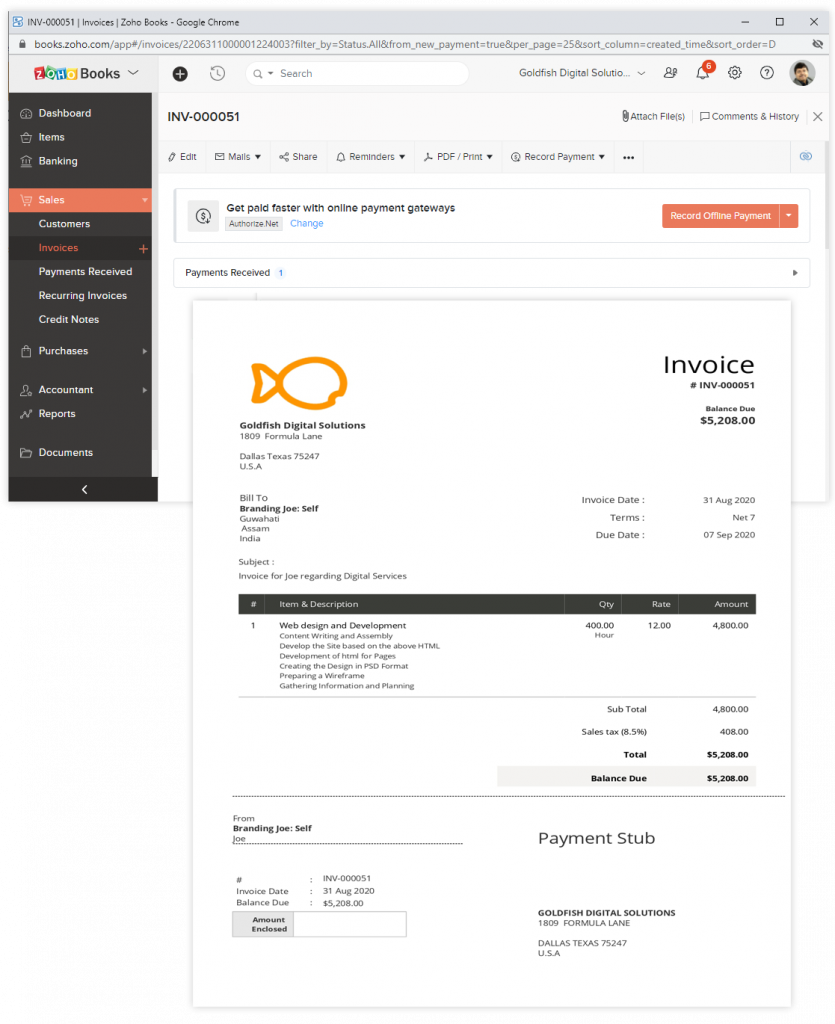Screen dimensions: 835x1024
Task: Open the Goldfish Digital Solutions organization dropdown
Action: (582, 73)
